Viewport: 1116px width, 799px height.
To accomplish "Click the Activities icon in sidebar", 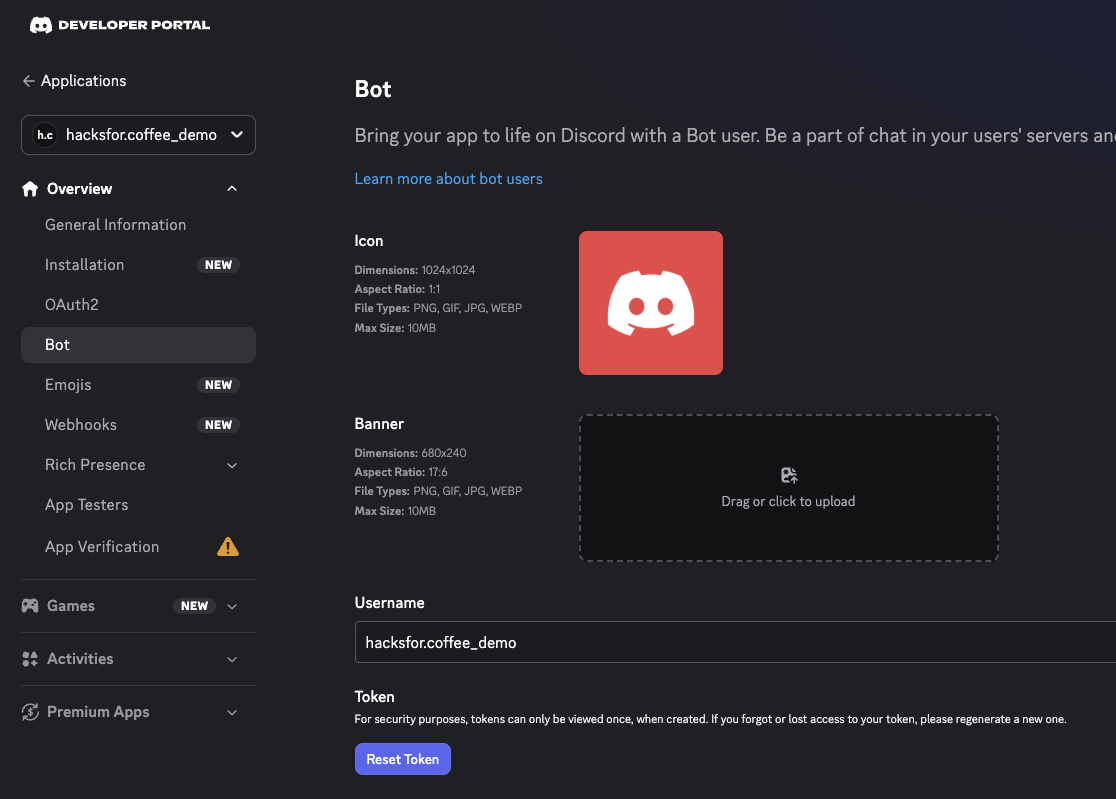I will click(x=30, y=659).
